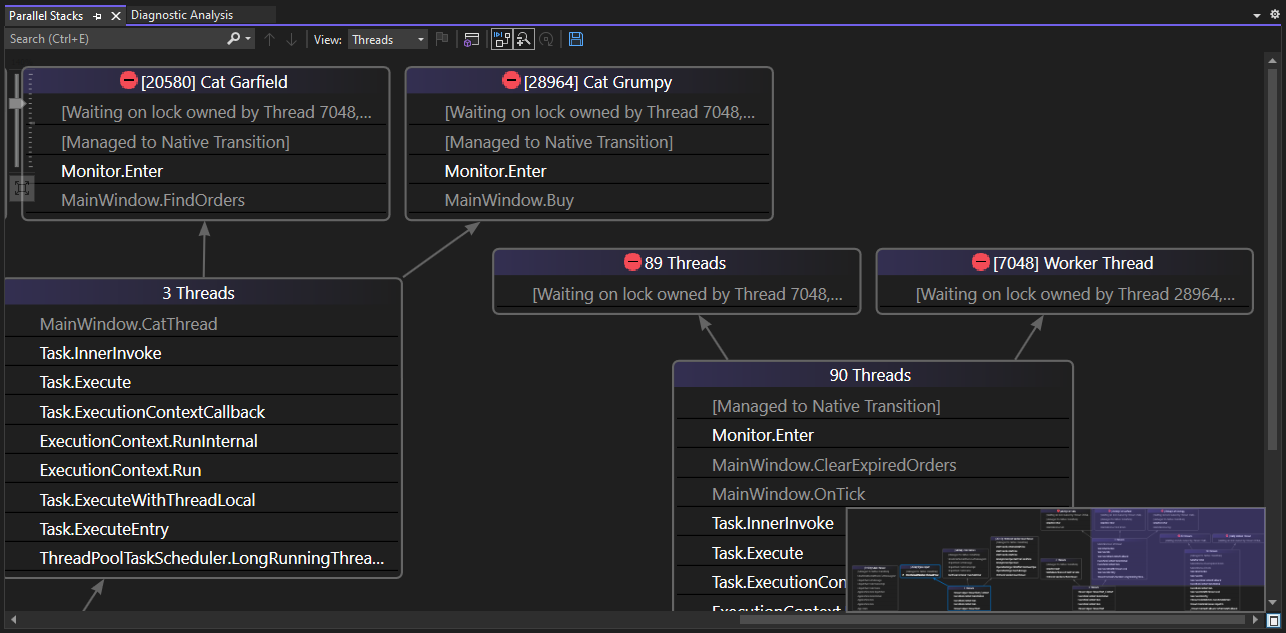Click the Search (Ctrl+E) input field
The width and height of the screenshot is (1286, 633).
(115, 39)
